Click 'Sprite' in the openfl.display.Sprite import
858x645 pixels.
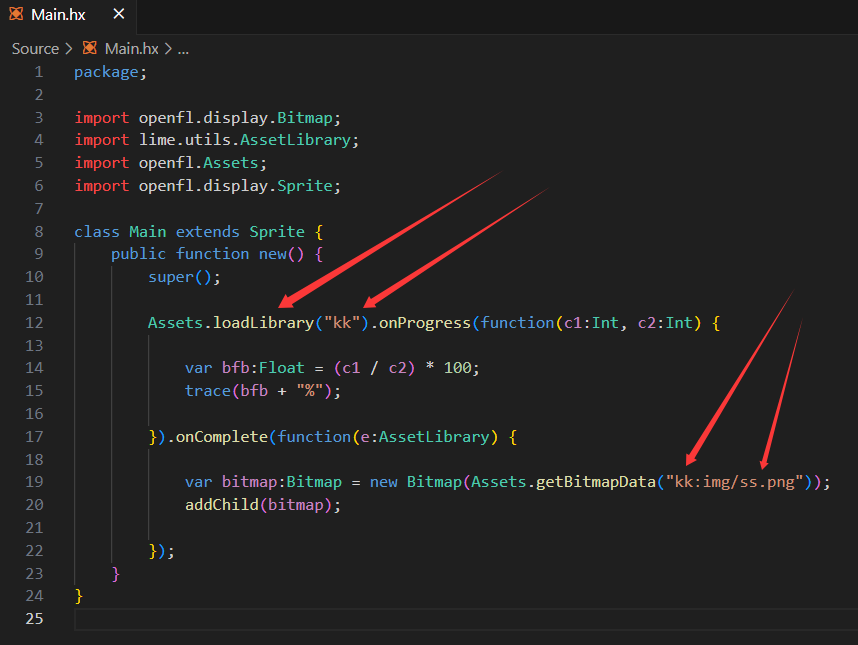point(305,186)
